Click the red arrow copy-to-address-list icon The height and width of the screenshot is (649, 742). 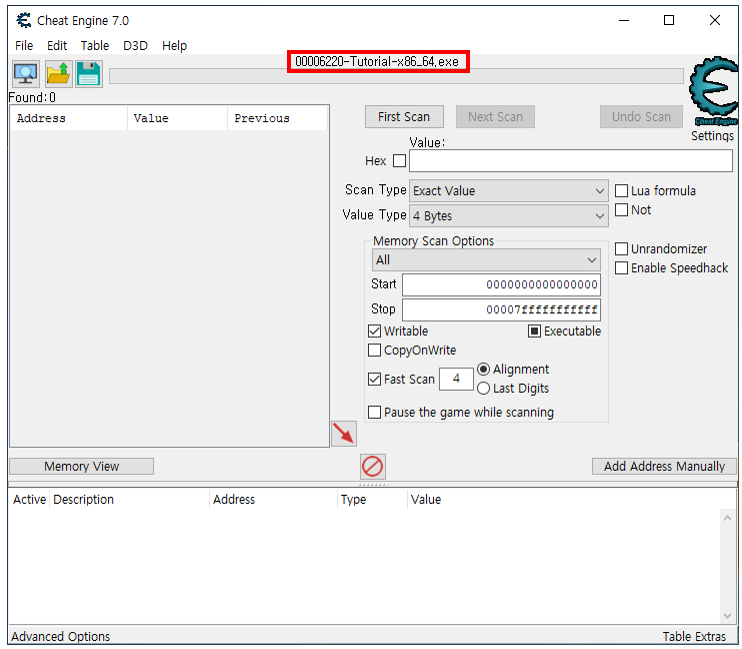click(x=344, y=433)
